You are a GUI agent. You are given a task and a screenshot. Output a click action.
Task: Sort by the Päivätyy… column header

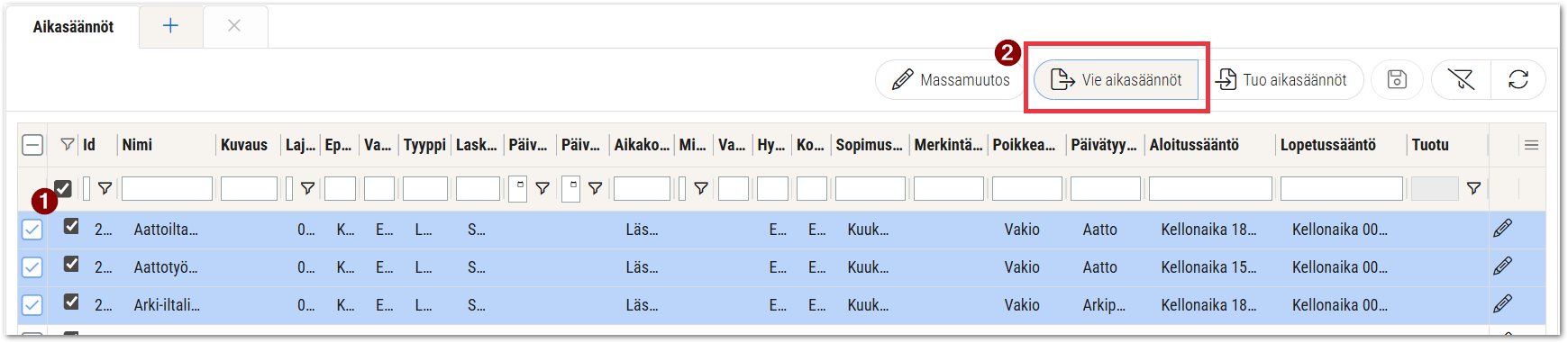point(1104,145)
